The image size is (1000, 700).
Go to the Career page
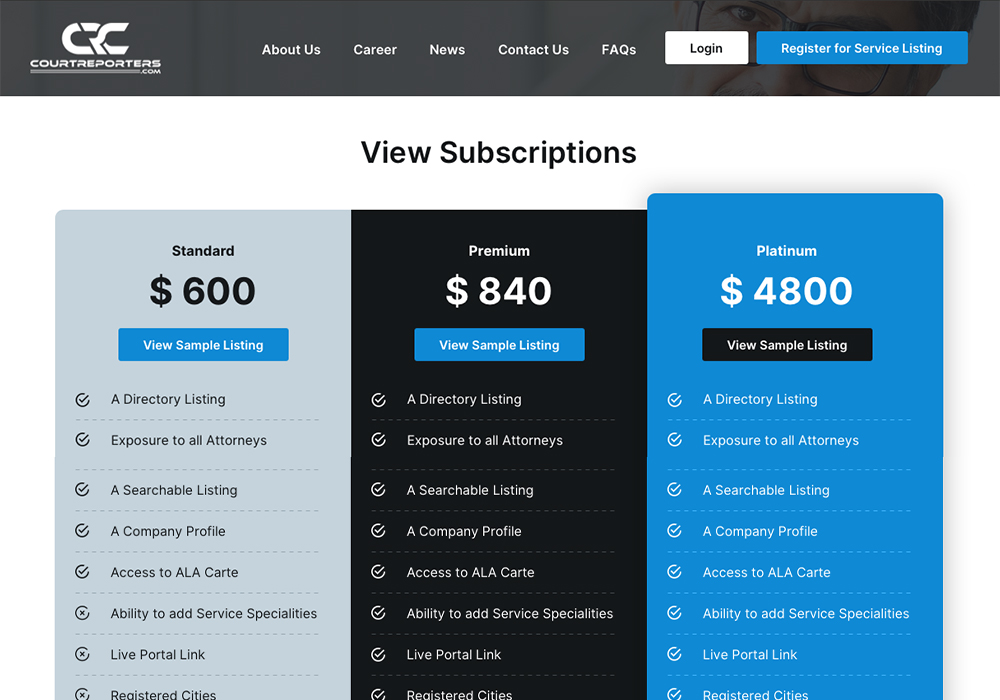pos(375,50)
